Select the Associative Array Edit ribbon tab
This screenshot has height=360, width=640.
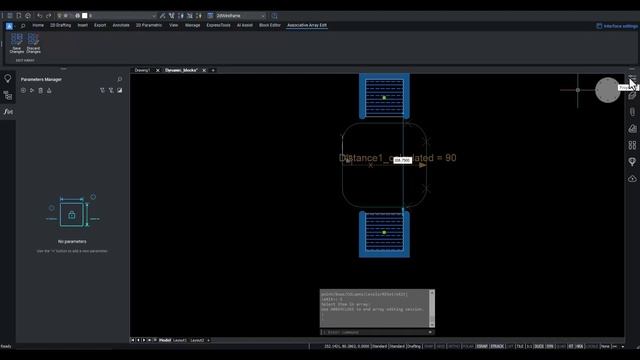[307, 25]
